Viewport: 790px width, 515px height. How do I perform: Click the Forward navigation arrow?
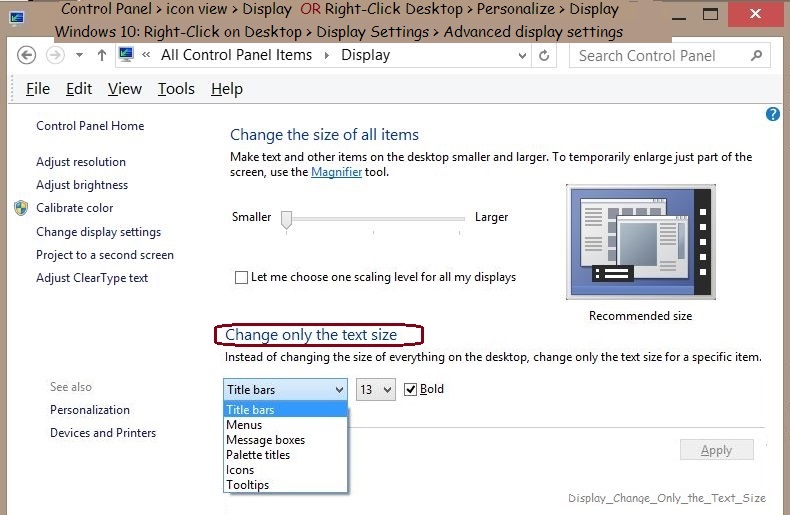[55, 55]
